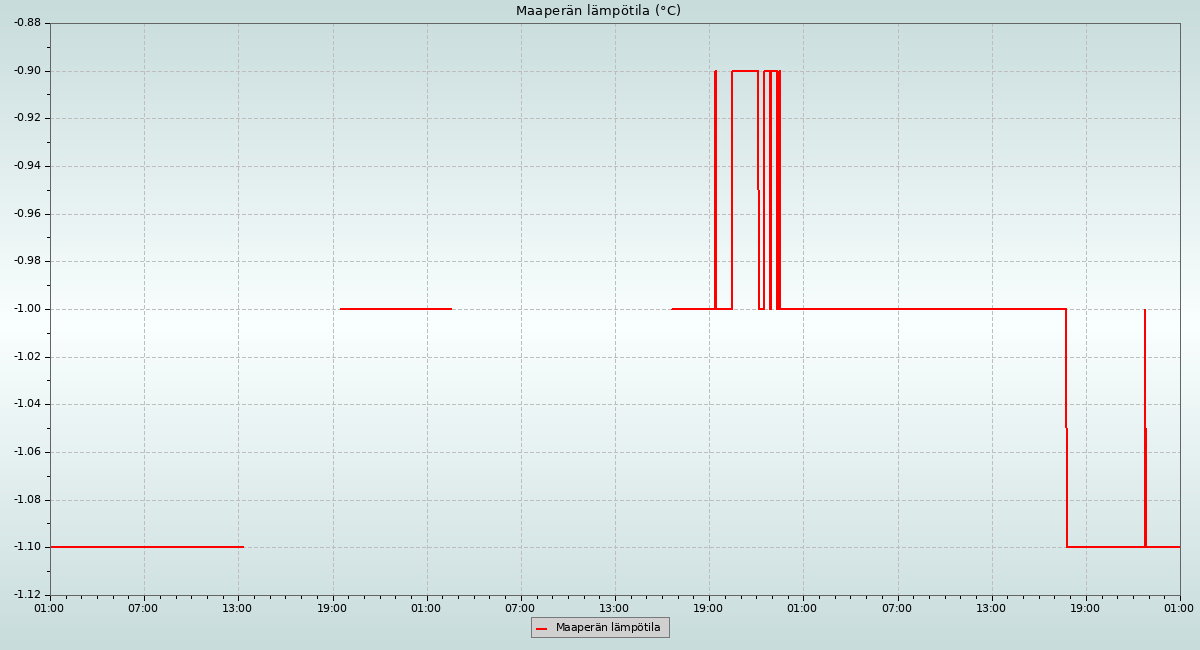Click the chart title Maaperän lämpötila (°C)
Screen dimensions: 1200x650
pos(598,11)
